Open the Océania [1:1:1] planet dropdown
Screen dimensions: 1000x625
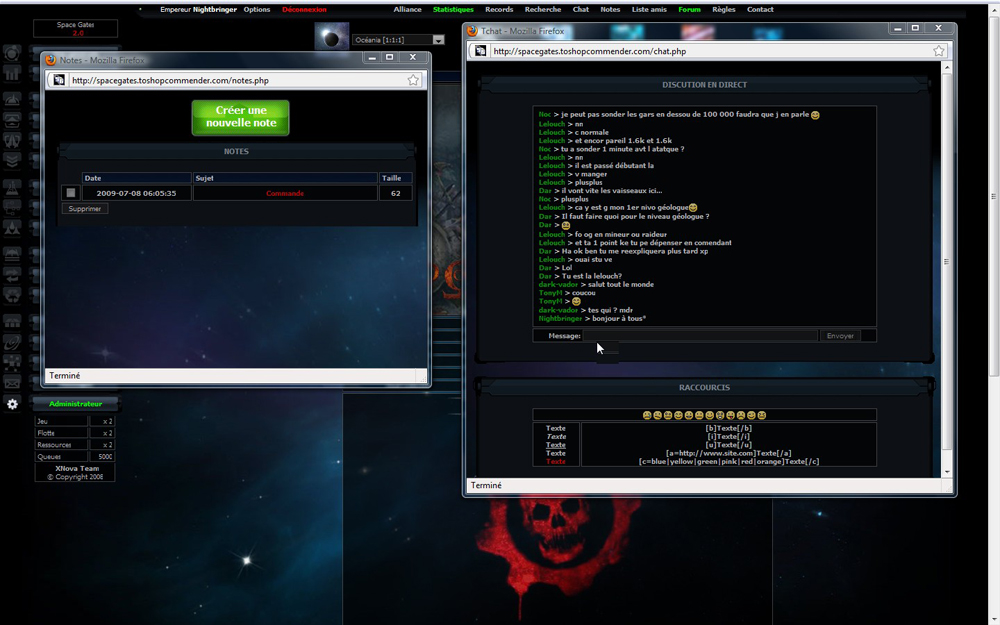[438, 40]
